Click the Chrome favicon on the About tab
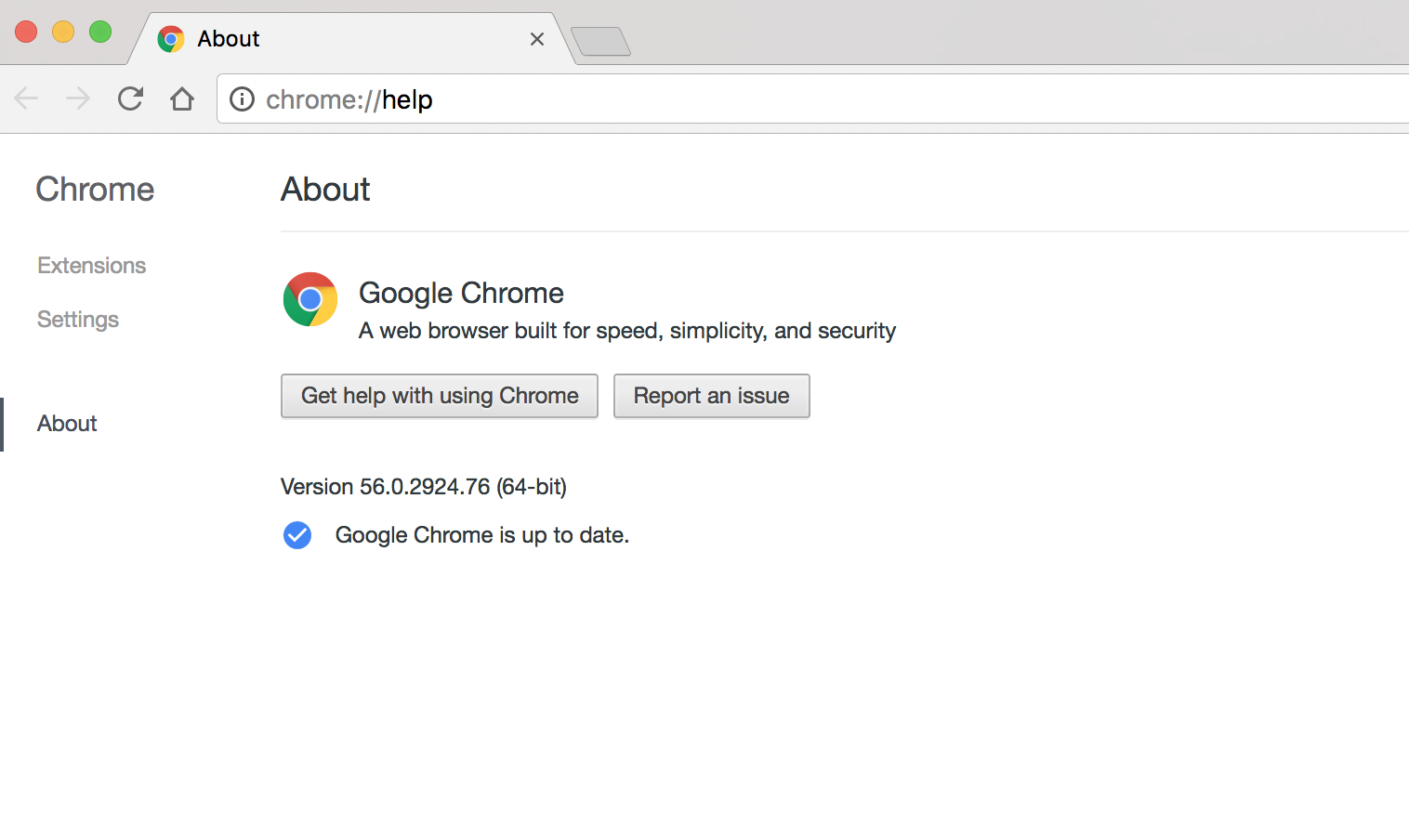This screenshot has width=1409, height=840. pyautogui.click(x=171, y=39)
